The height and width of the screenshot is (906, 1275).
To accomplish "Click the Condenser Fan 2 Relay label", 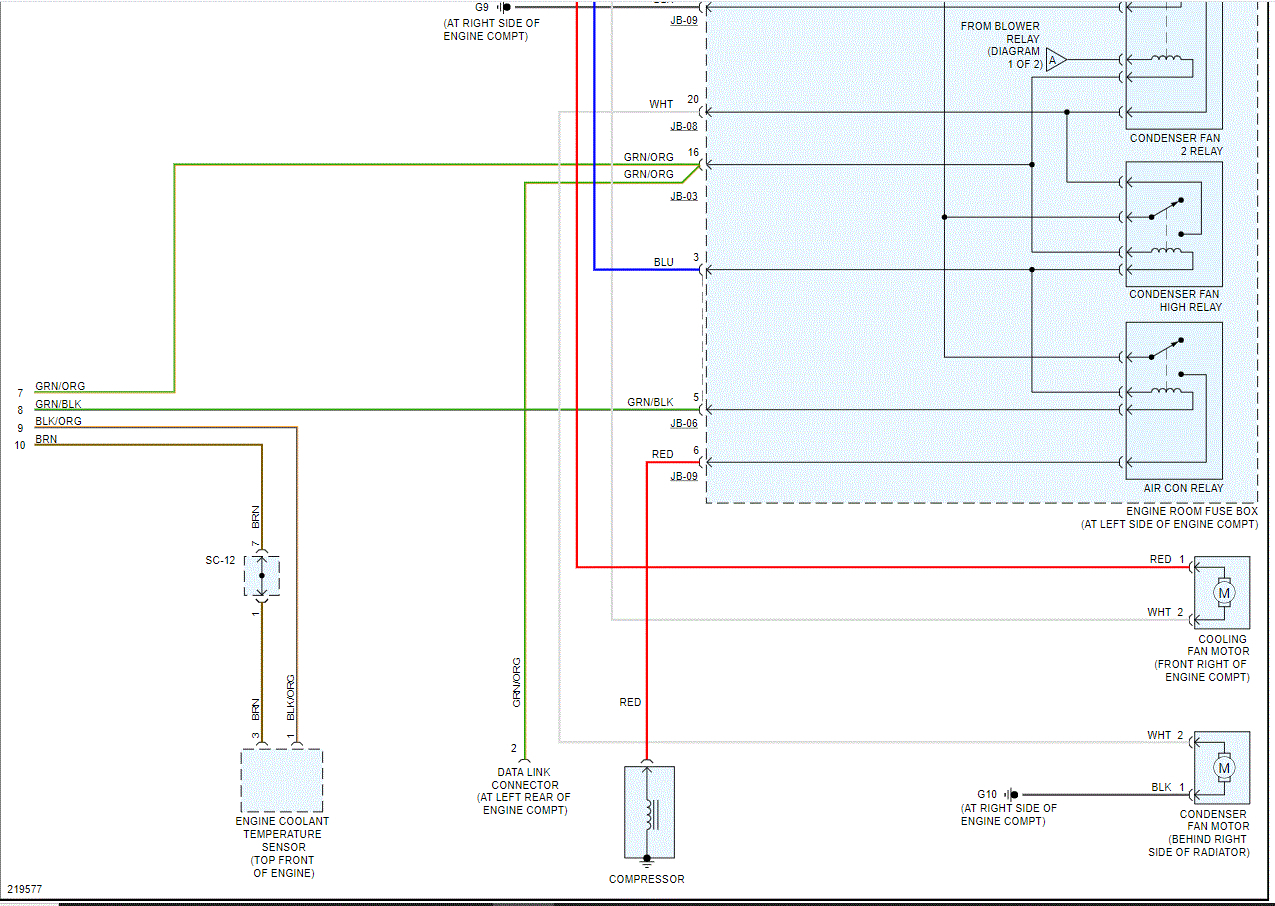I will tap(1175, 144).
